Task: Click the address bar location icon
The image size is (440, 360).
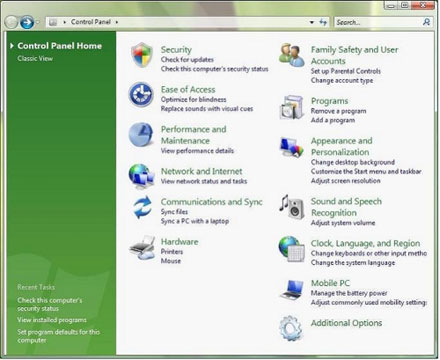Action: [x=53, y=22]
